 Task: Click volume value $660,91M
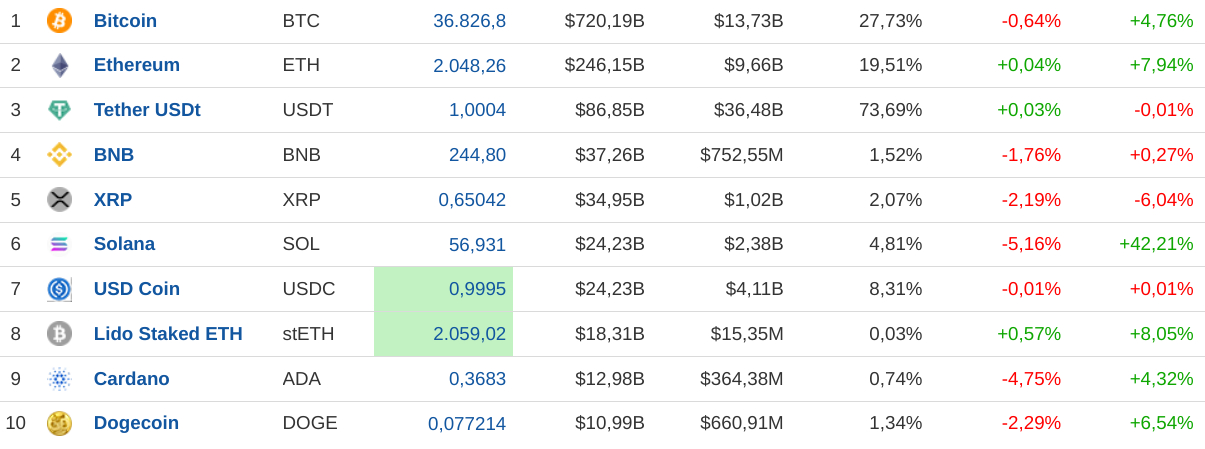click(x=742, y=423)
